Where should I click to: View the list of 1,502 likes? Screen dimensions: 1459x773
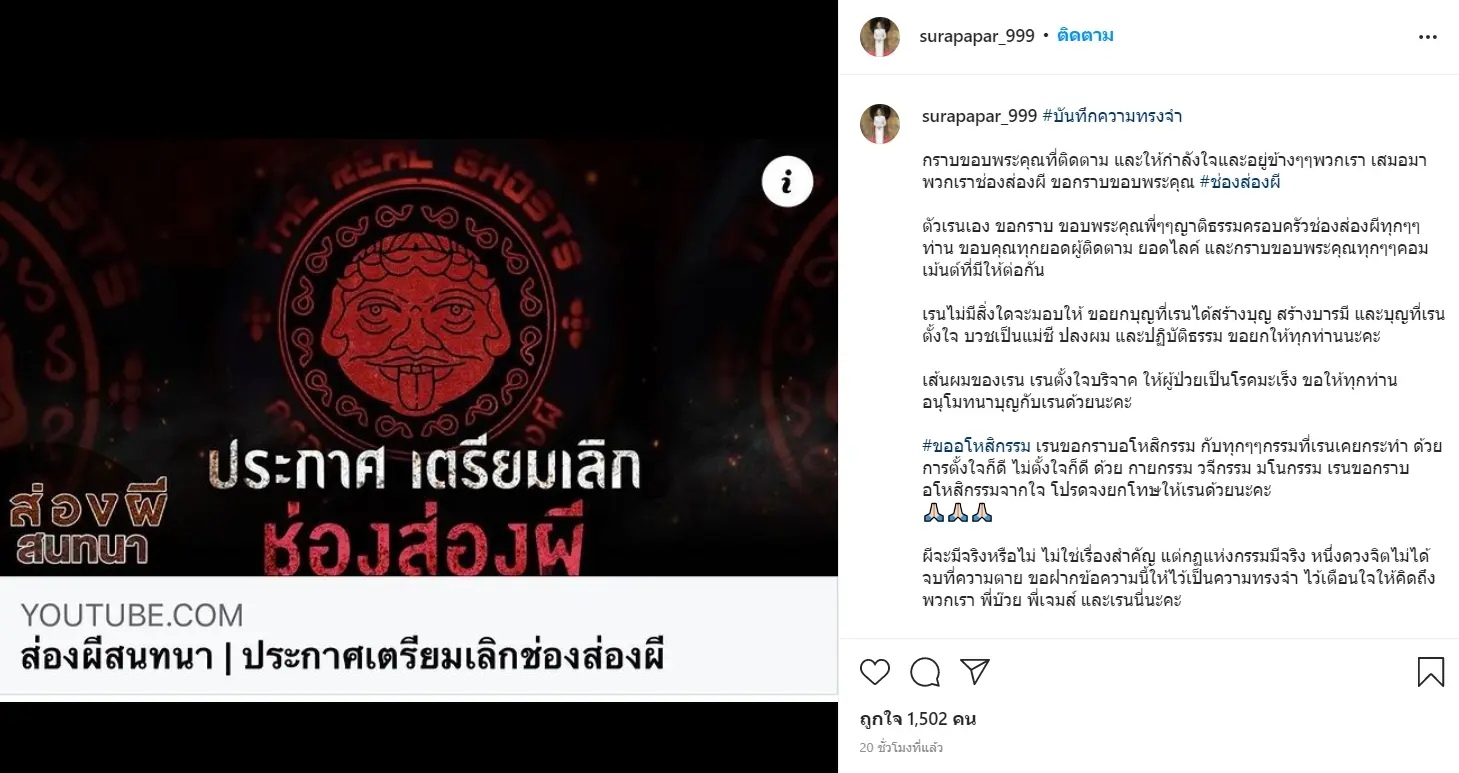click(918, 719)
